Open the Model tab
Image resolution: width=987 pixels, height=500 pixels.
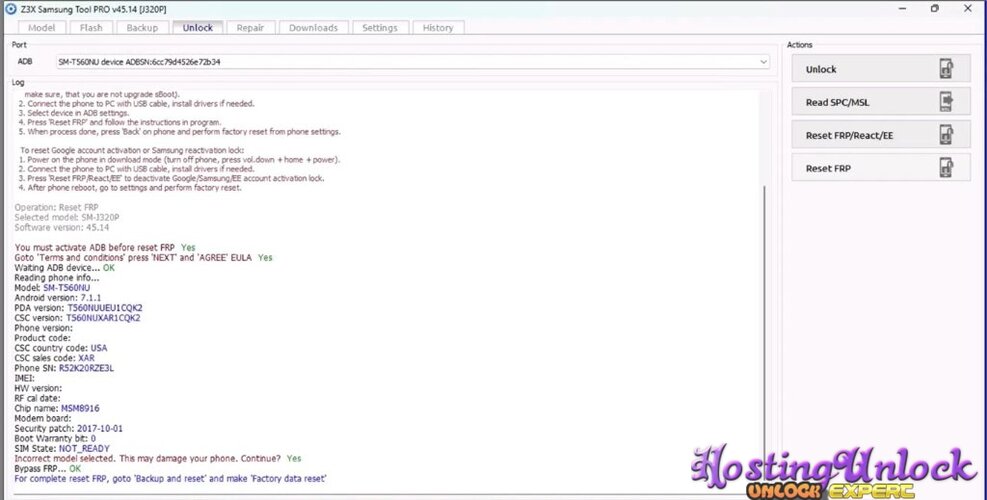42,28
